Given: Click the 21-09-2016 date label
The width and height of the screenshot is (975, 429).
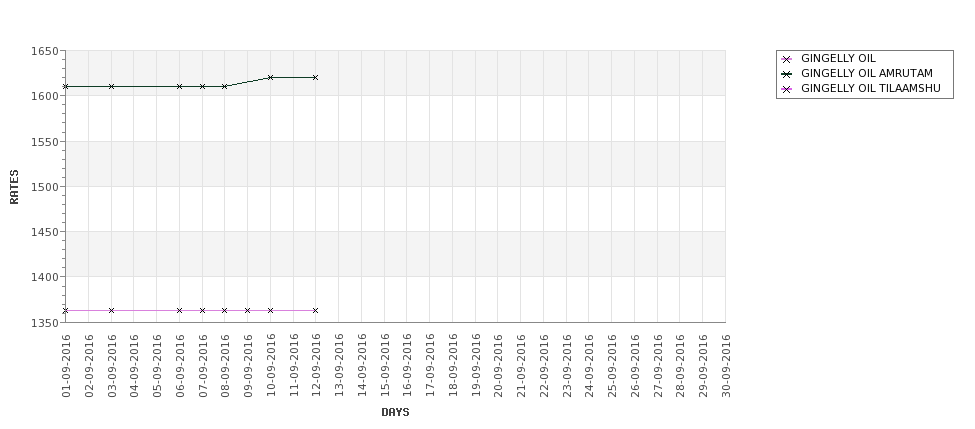Looking at the screenshot, I should click(521, 366).
